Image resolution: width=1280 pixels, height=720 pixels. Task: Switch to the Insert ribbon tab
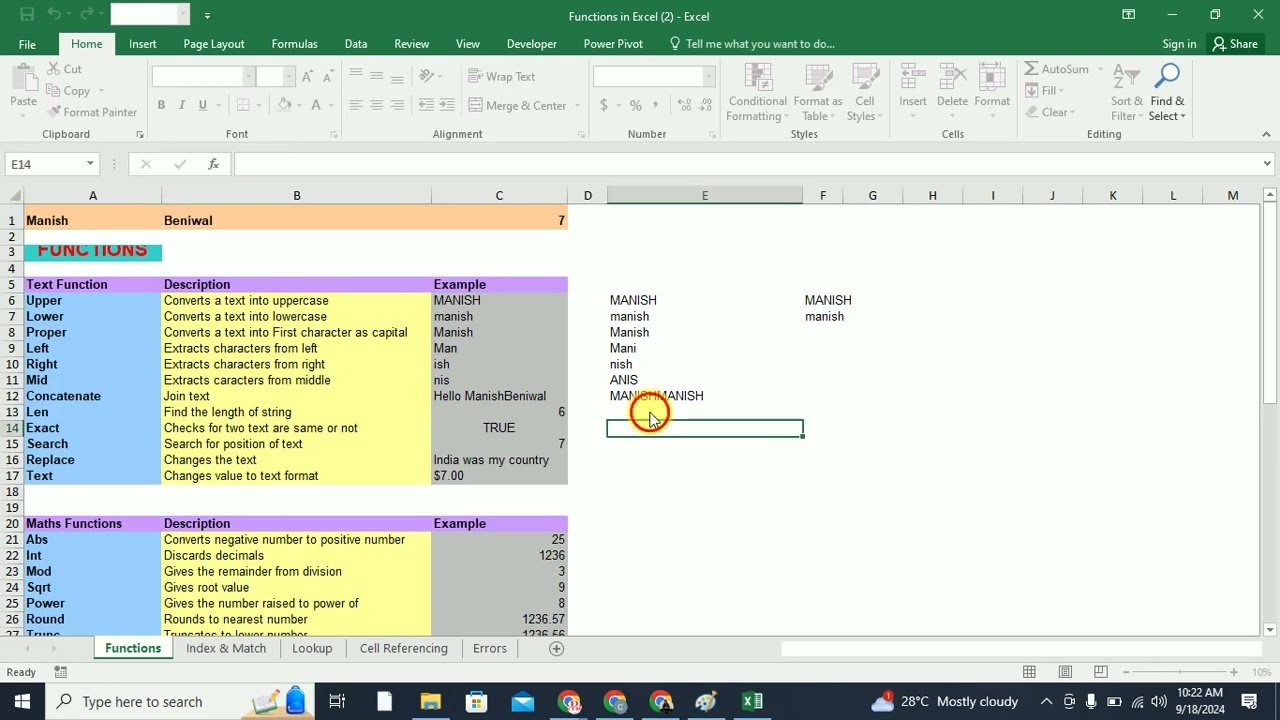click(142, 44)
